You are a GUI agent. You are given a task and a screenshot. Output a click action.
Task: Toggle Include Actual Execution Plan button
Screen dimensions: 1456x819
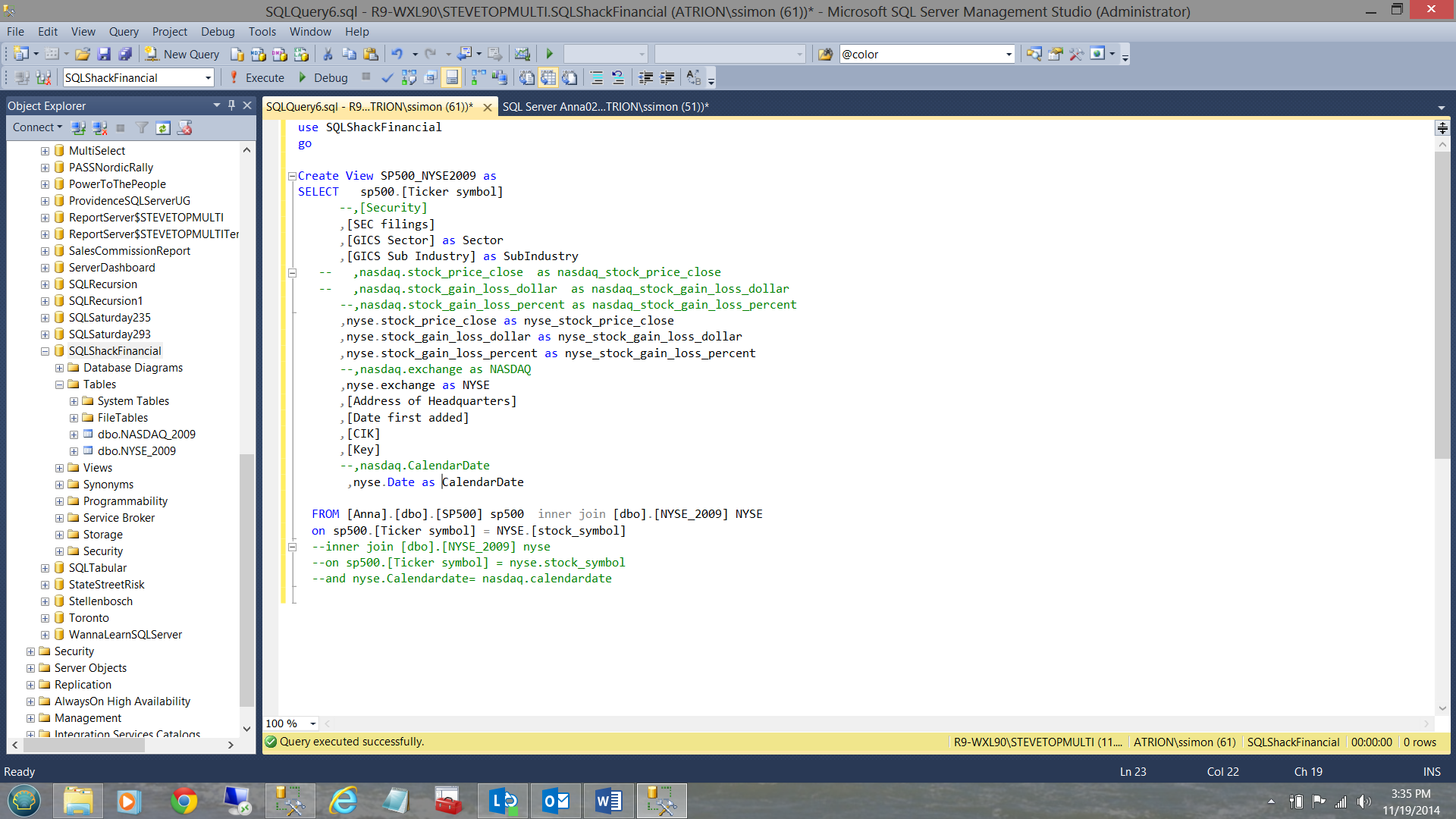coord(479,77)
